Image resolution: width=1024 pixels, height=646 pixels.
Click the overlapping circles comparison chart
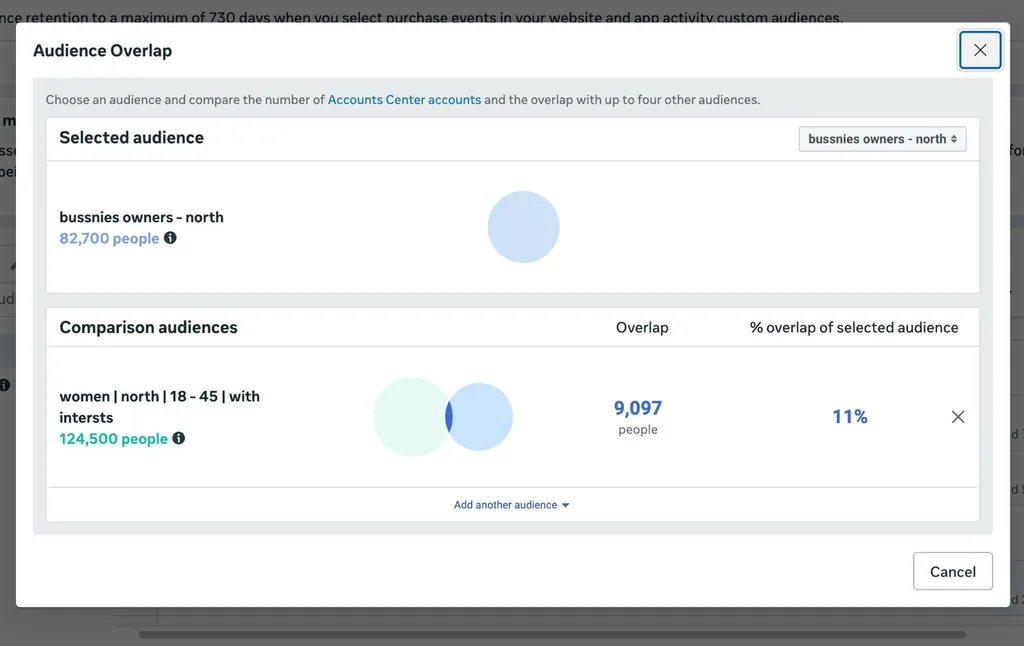(x=443, y=417)
